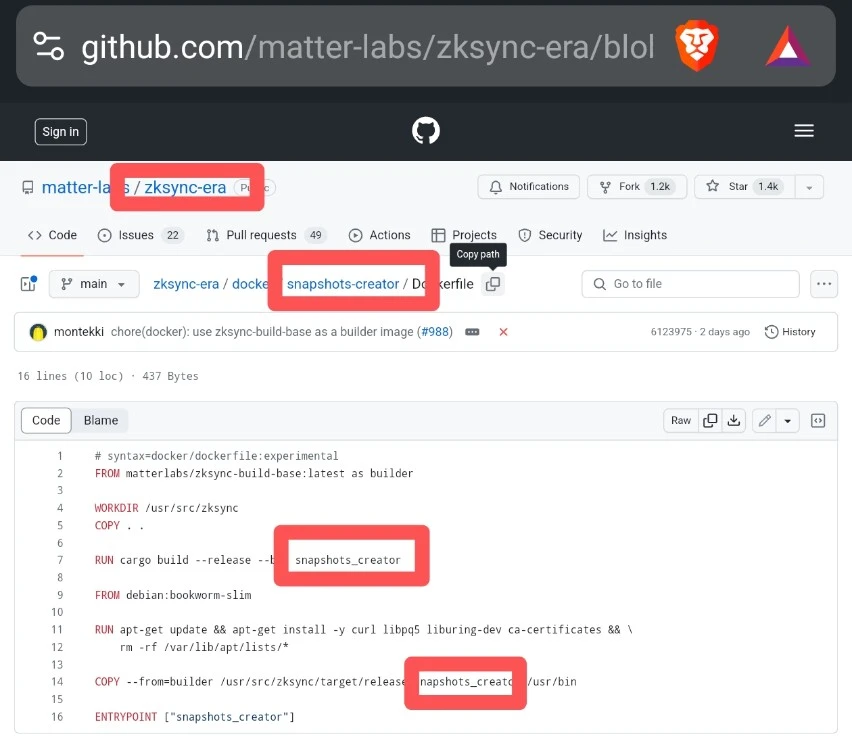Expand the file tree sidebar
Viewport: 852px width, 755px height.
[x=28, y=284]
